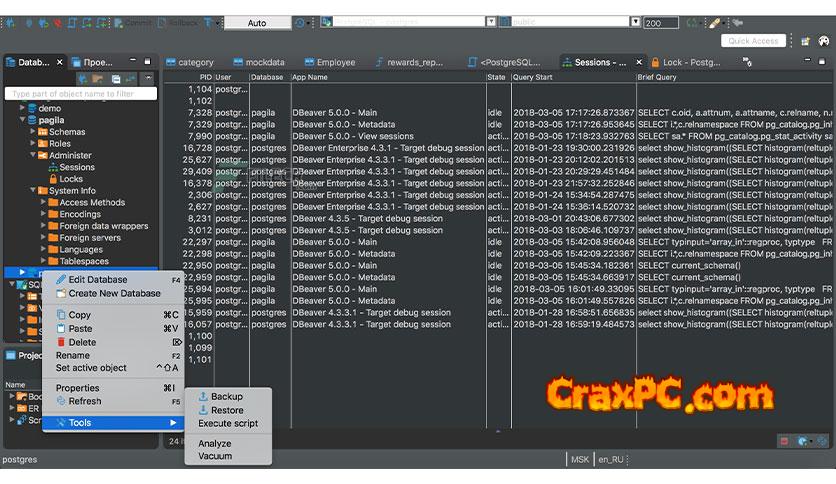Click the object name filter field
The width and height of the screenshot is (836, 484).
(80, 94)
